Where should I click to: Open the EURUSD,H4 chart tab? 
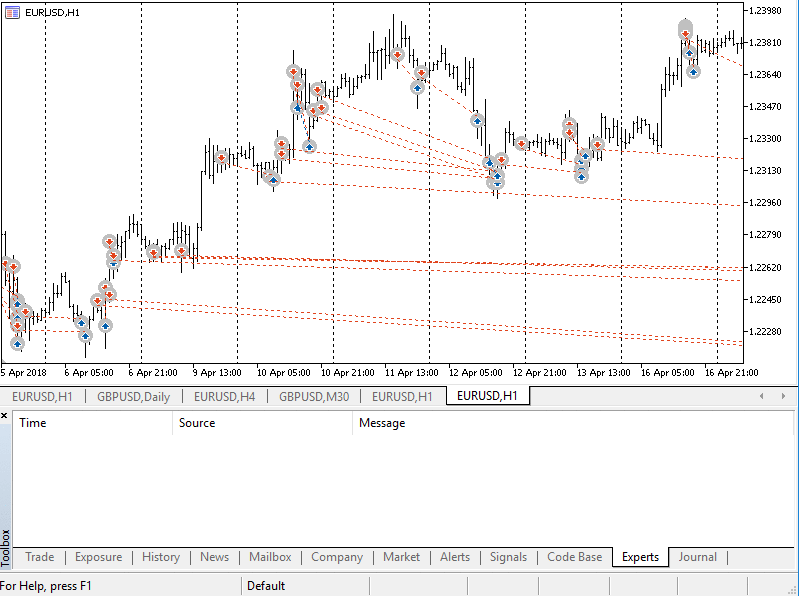224,397
